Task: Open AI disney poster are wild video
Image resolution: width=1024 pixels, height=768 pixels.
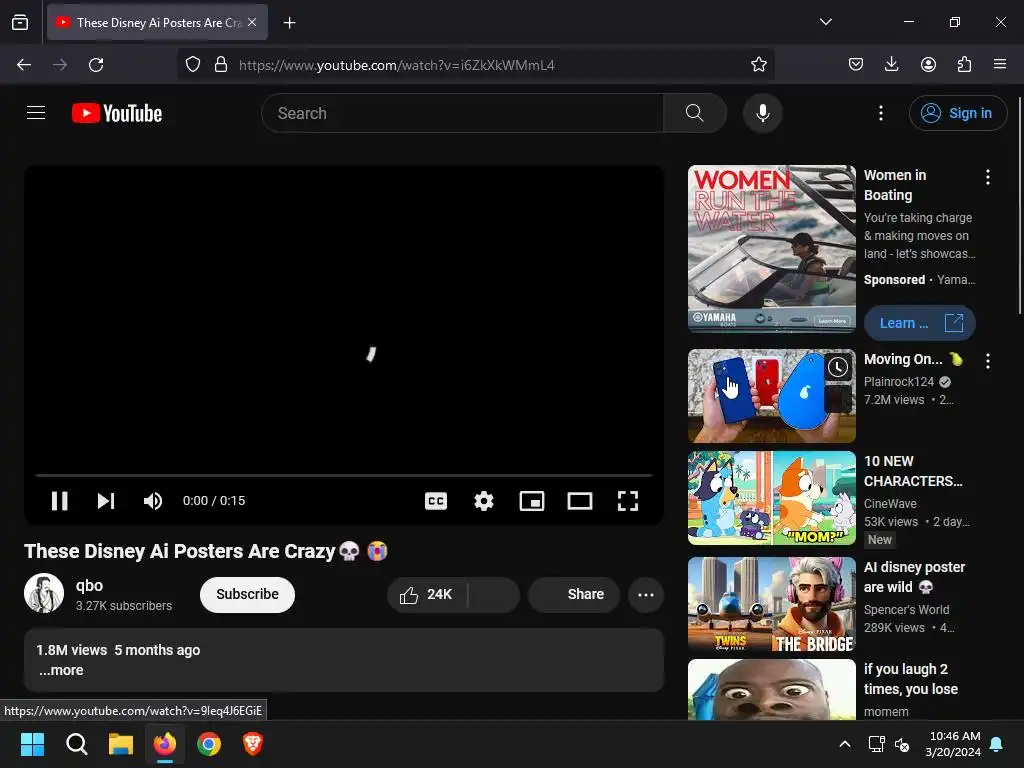Action: tap(771, 604)
